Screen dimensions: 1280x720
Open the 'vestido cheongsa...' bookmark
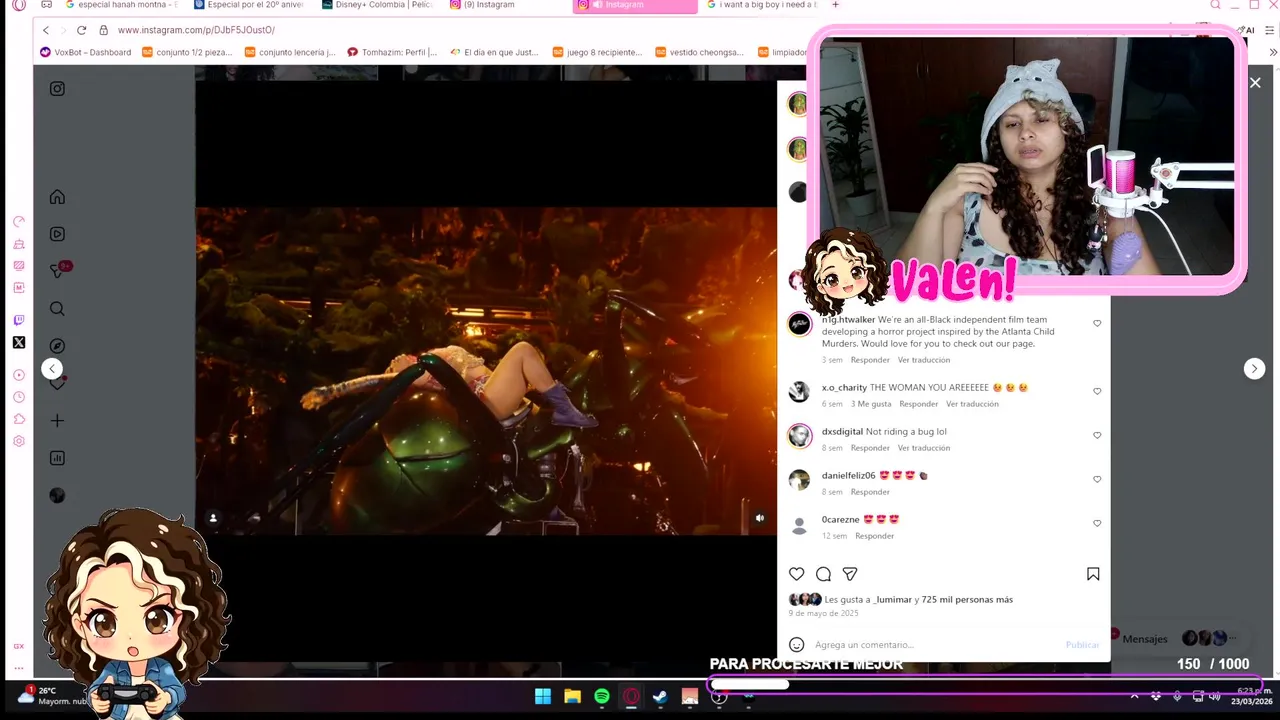click(x=699, y=52)
